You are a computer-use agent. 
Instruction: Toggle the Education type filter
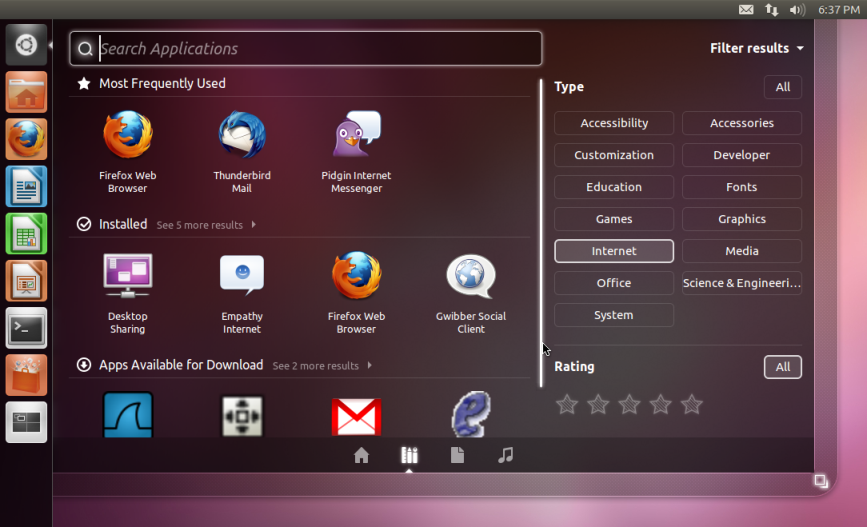click(614, 187)
